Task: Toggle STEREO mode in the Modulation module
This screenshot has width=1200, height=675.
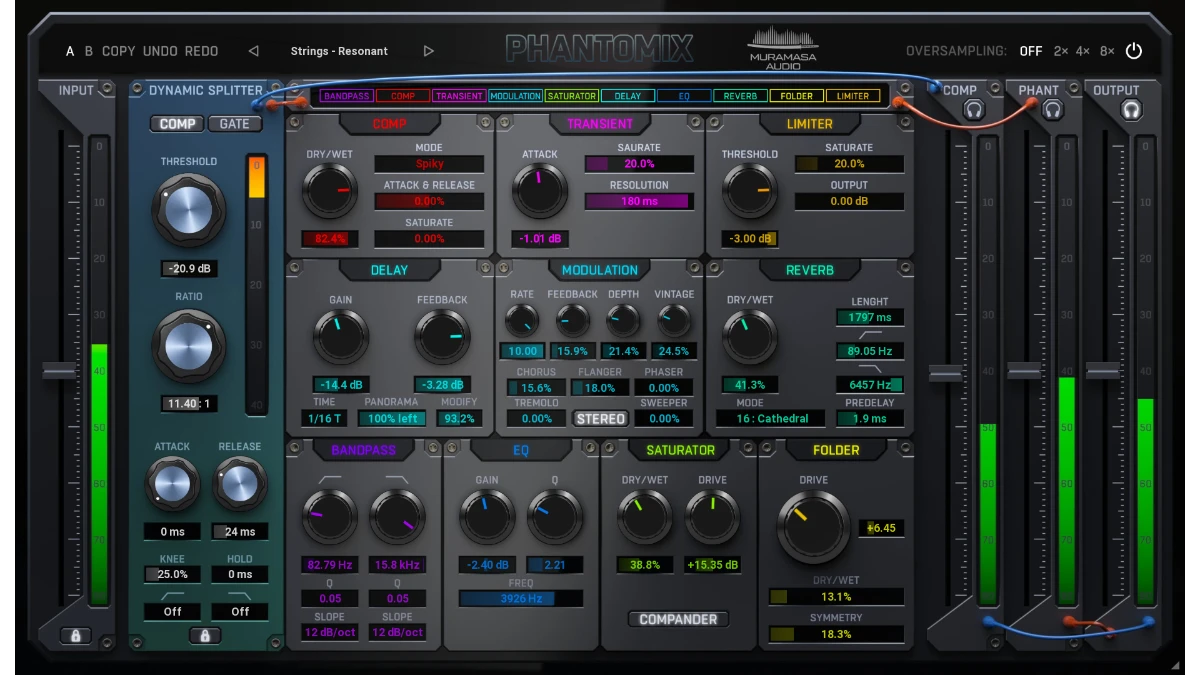Action: tap(600, 418)
